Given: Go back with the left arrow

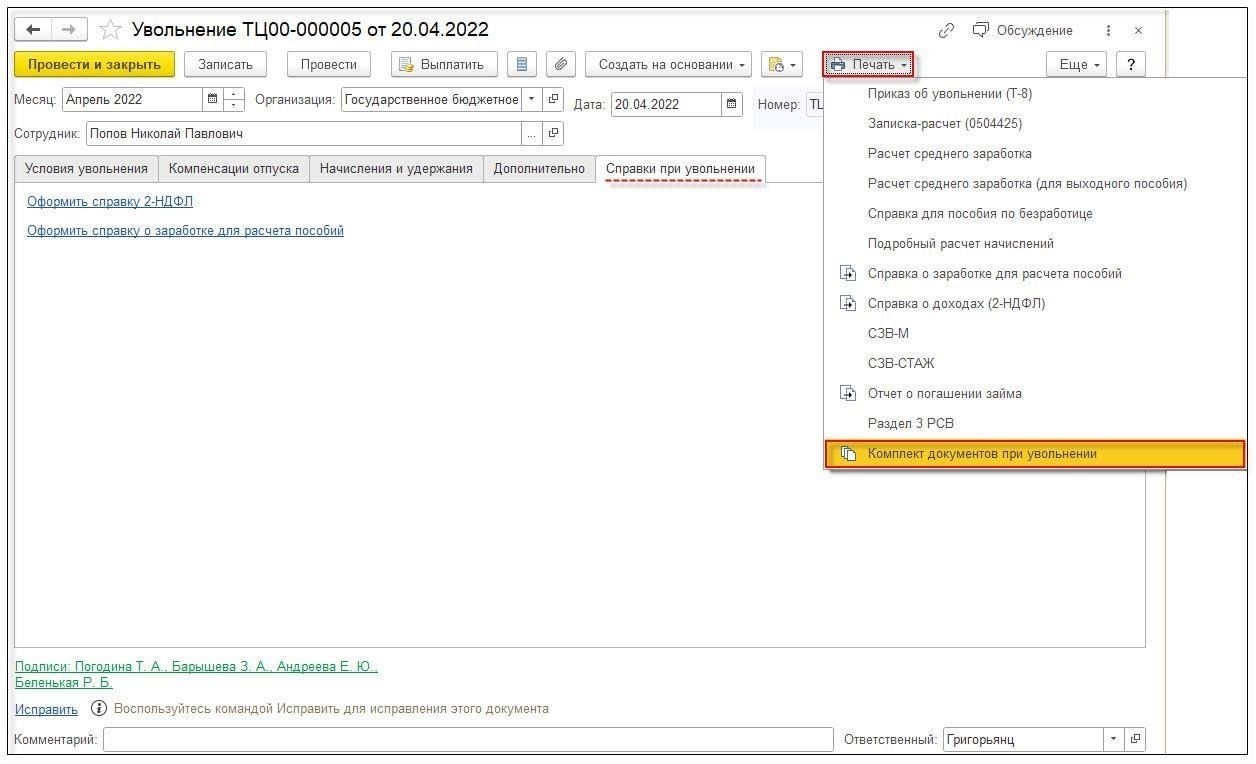Looking at the screenshot, I should [34, 30].
